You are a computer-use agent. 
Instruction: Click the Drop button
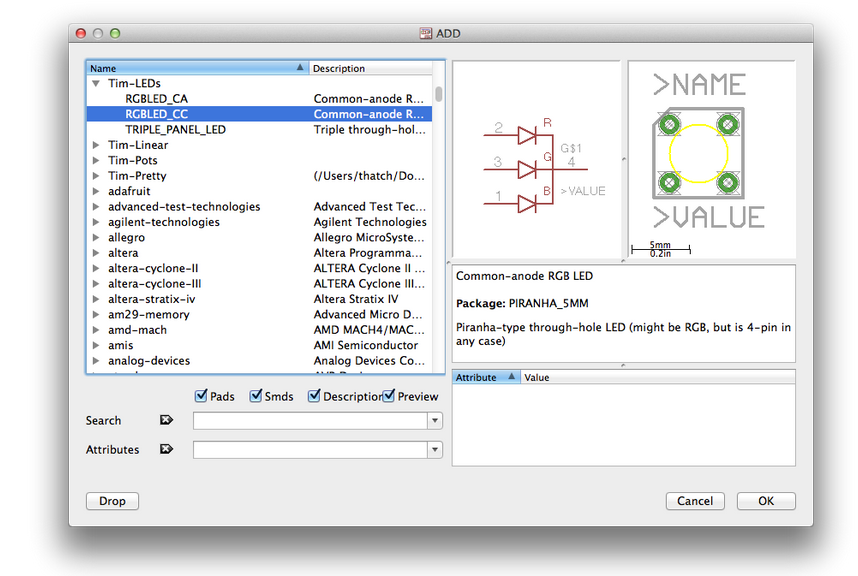(112, 501)
